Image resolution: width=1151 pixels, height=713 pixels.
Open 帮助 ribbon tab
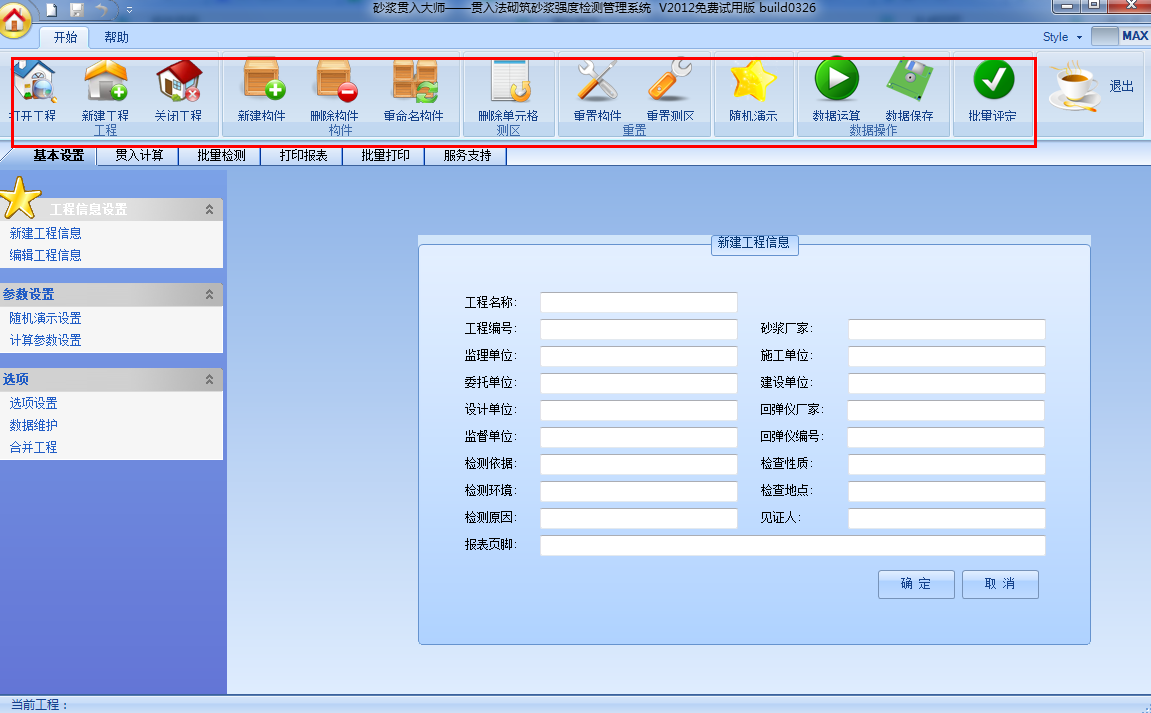[116, 37]
